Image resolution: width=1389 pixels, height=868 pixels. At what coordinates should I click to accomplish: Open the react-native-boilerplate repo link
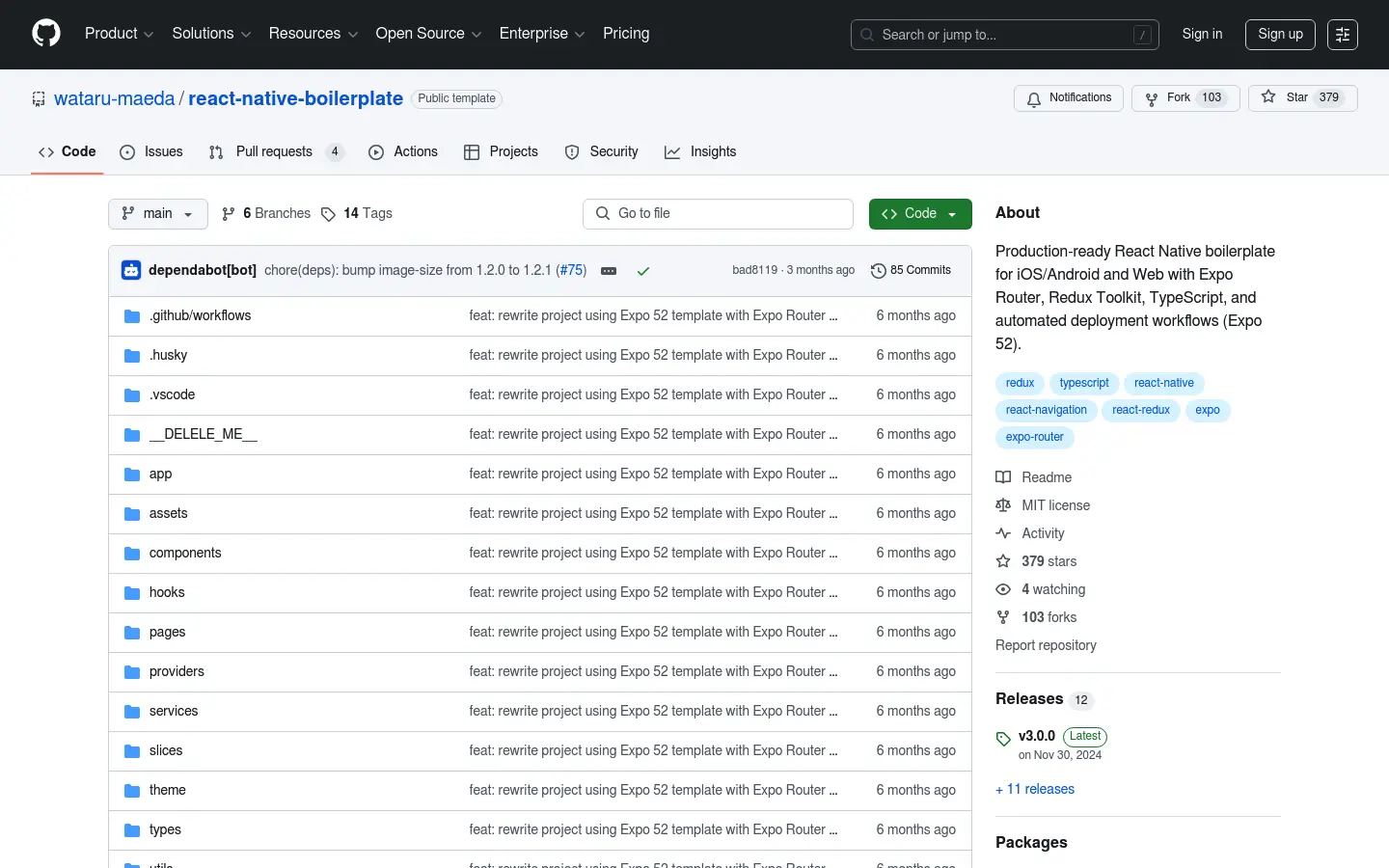(x=295, y=98)
